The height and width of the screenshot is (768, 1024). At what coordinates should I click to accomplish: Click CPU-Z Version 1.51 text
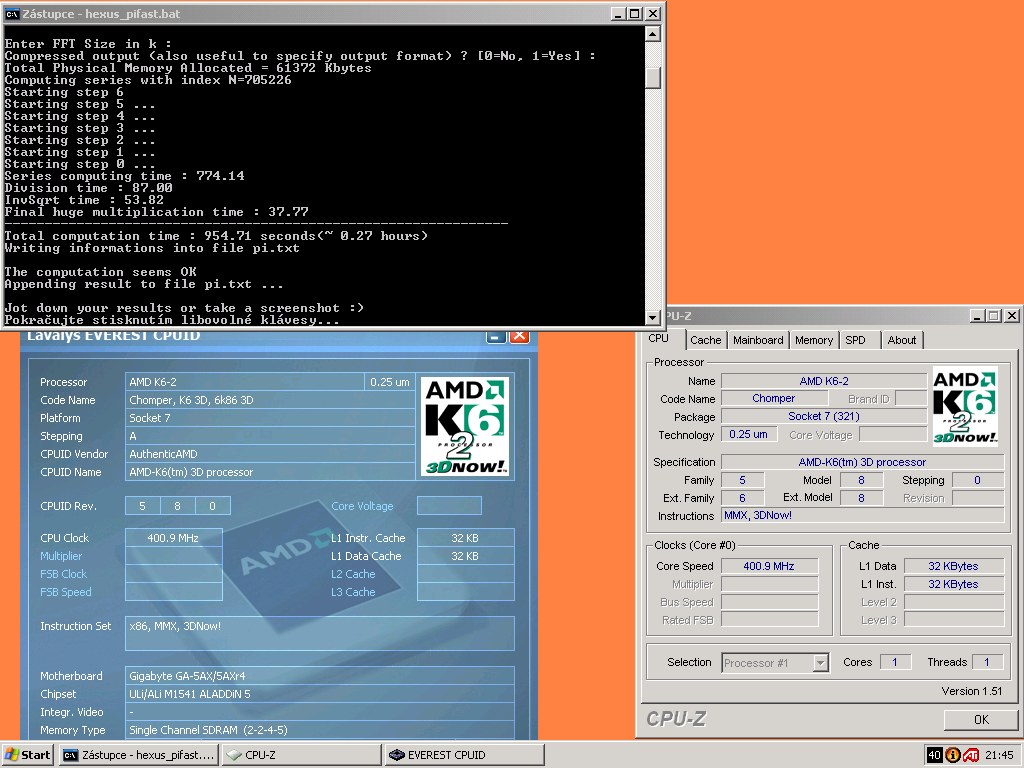[x=971, y=691]
